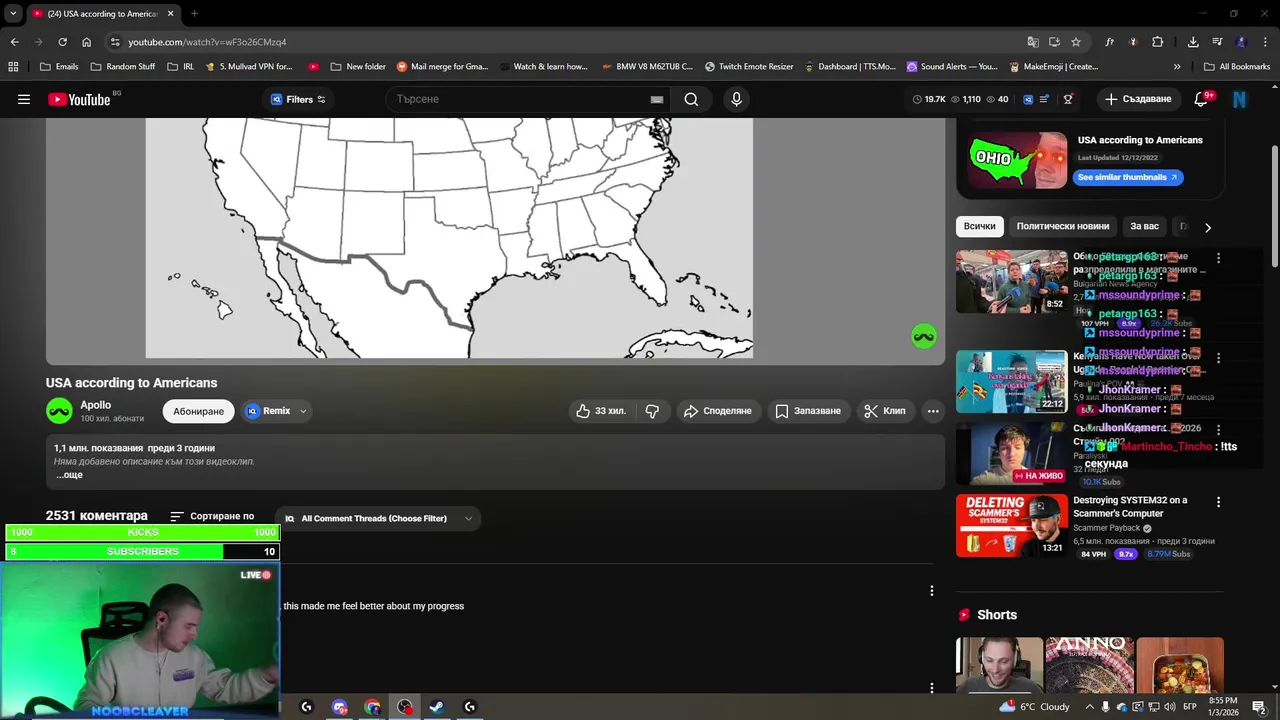The height and width of the screenshot is (720, 1280).
Task: Open comments sort menu Сортиране по
Action: click(x=212, y=516)
